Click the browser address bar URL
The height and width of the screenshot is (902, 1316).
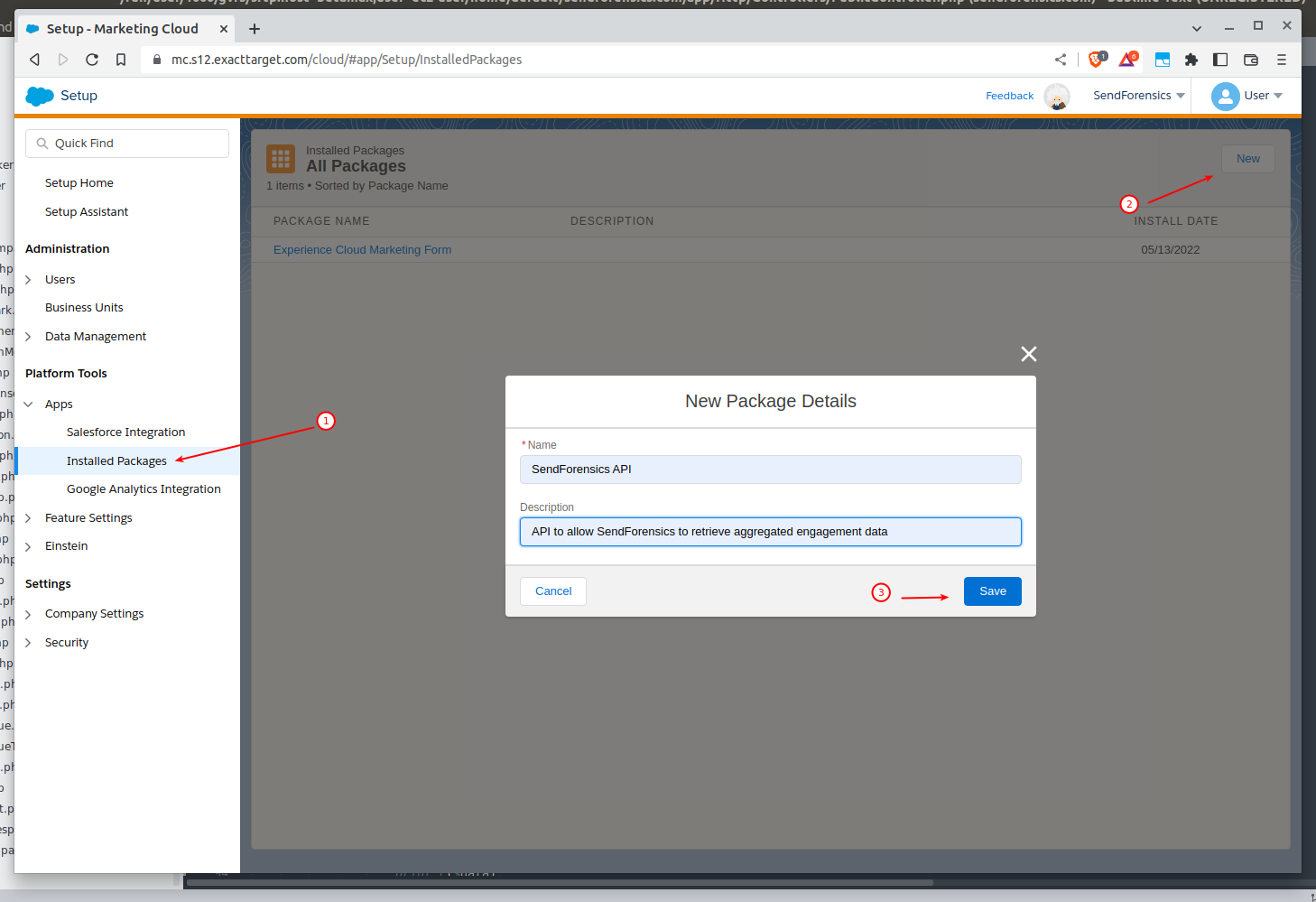(347, 60)
